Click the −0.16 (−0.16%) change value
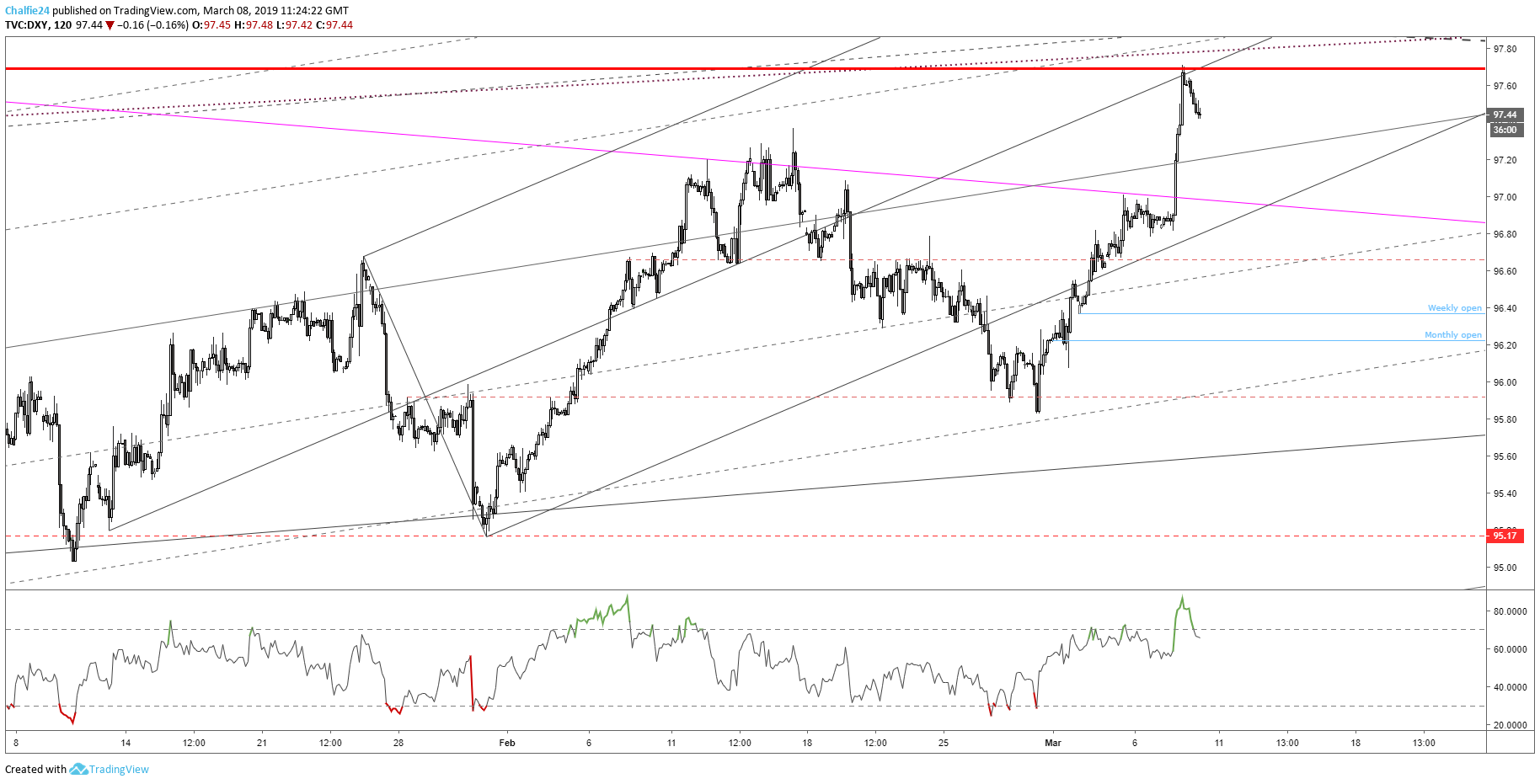 (x=152, y=25)
